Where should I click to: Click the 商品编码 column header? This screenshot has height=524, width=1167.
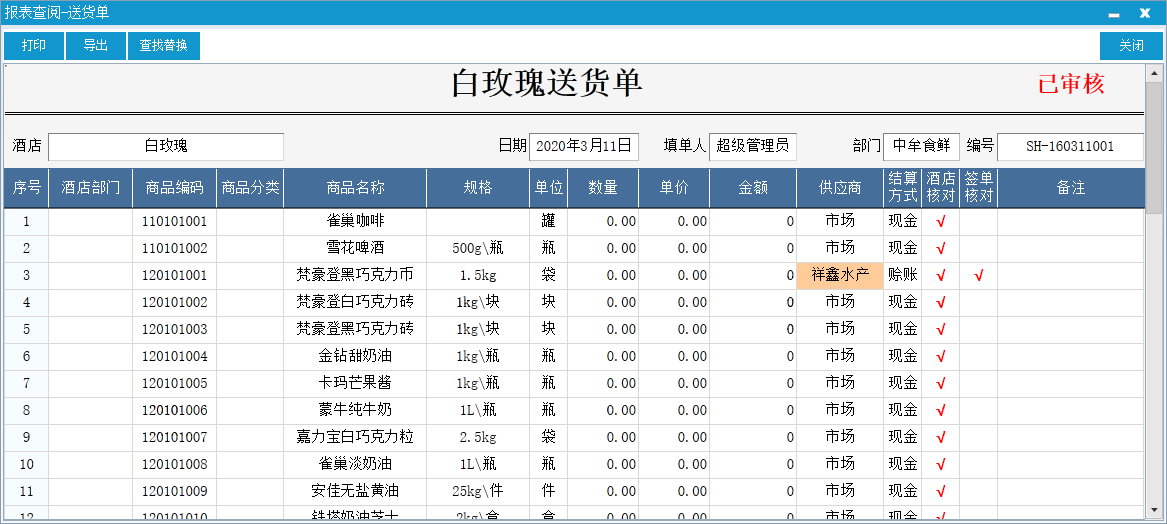tap(175, 188)
